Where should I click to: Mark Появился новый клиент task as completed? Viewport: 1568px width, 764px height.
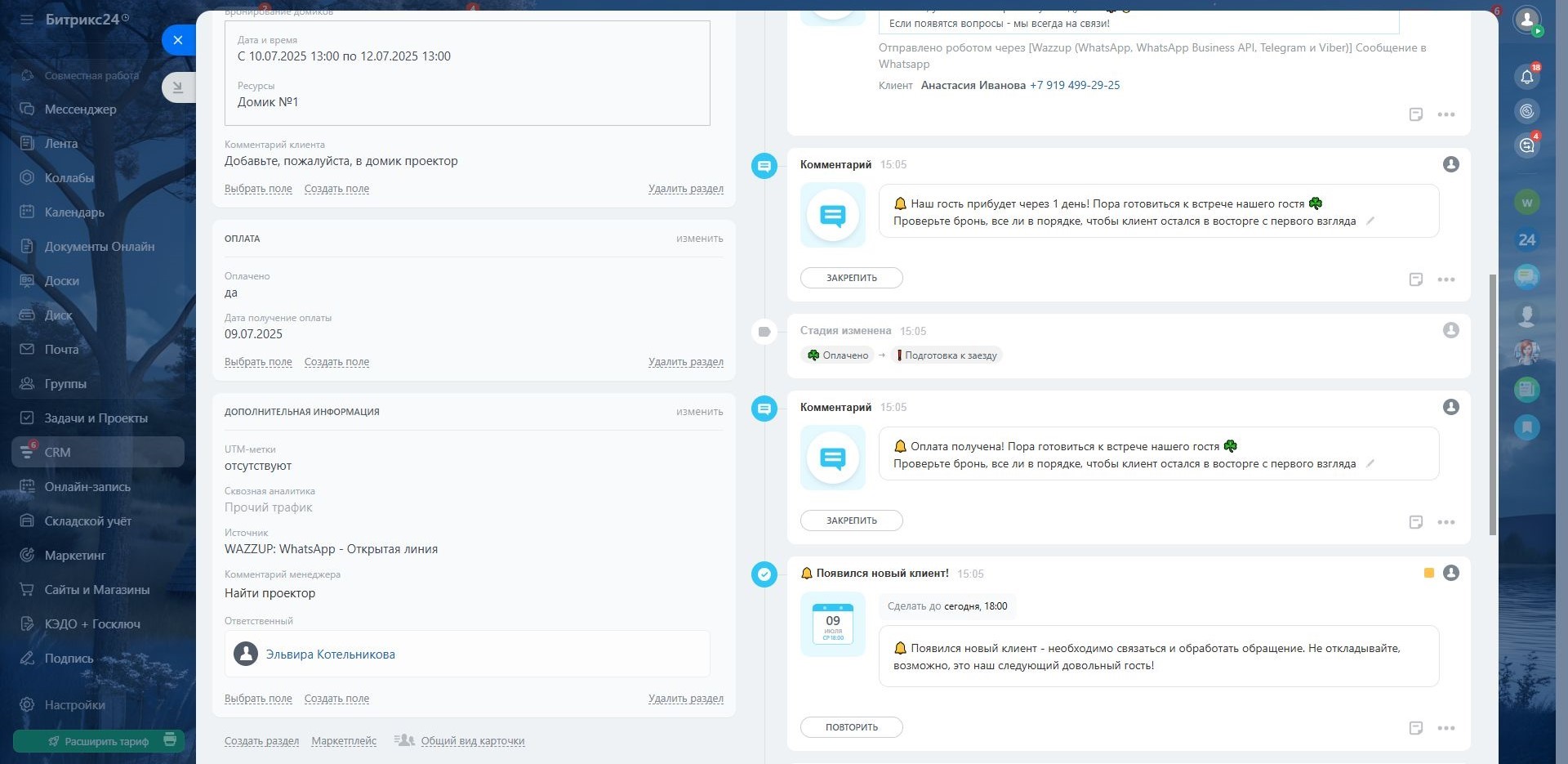(764, 574)
